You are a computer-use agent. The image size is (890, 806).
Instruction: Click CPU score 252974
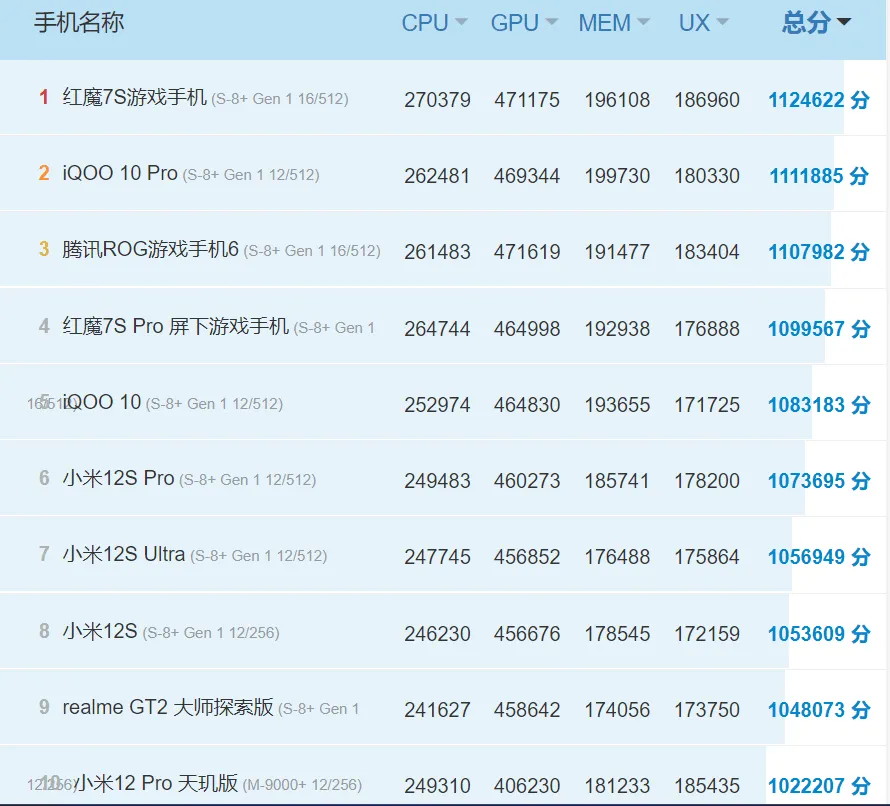click(x=437, y=405)
